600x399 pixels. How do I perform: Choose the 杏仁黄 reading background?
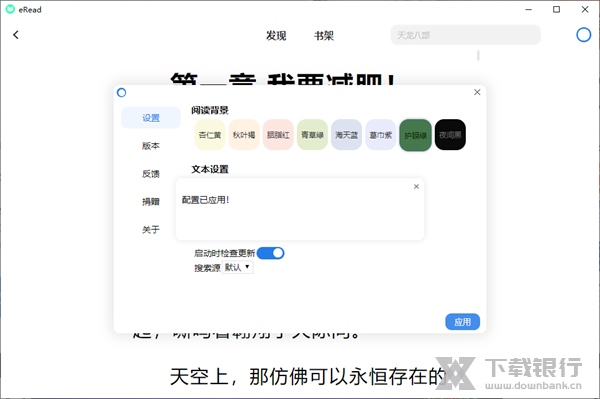click(x=210, y=135)
